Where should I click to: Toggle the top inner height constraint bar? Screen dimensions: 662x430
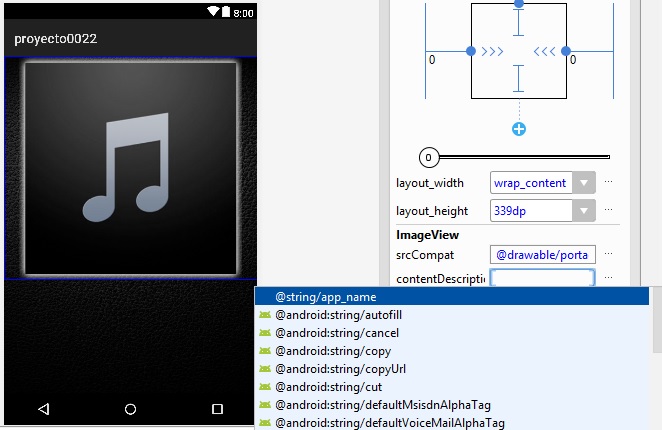pyautogui.click(x=518, y=23)
